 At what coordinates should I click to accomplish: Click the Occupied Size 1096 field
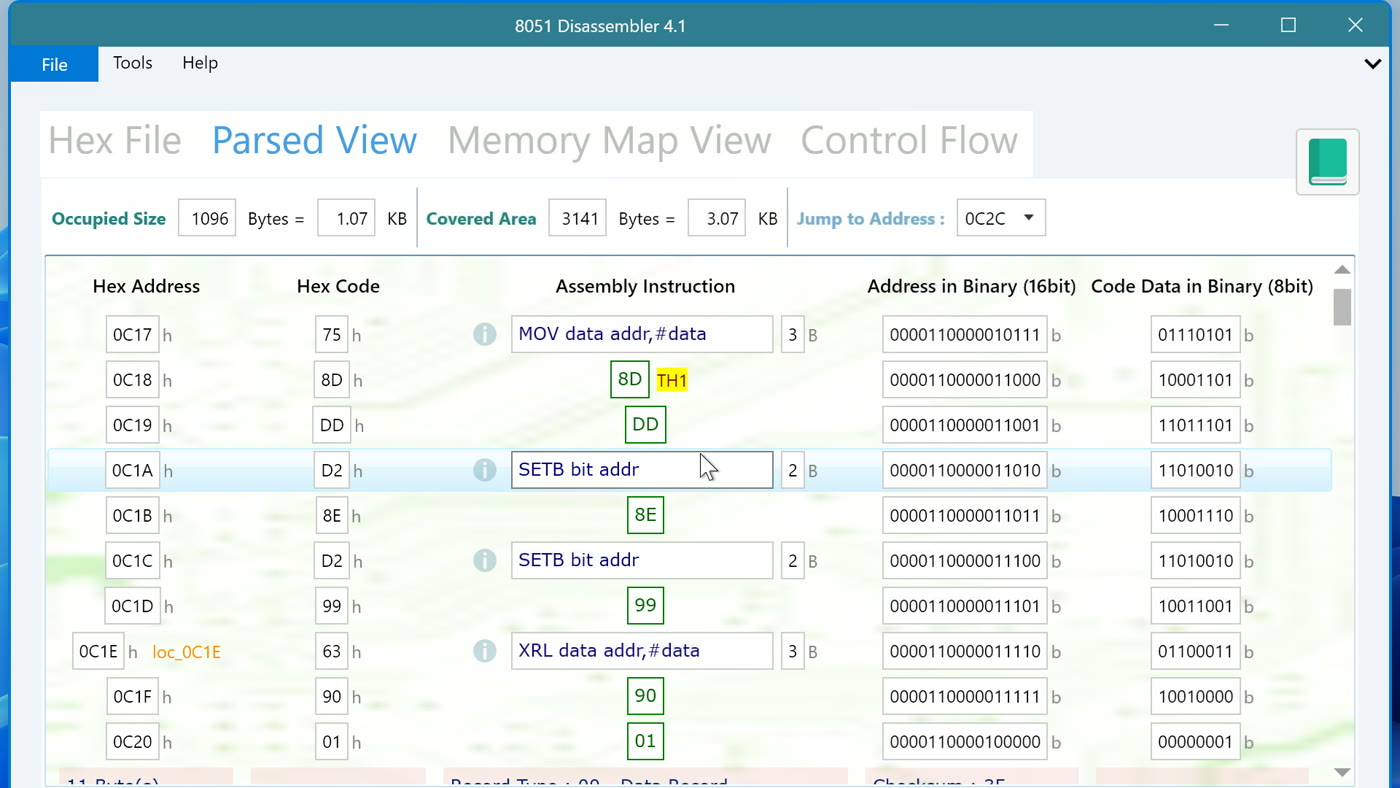click(x=207, y=218)
